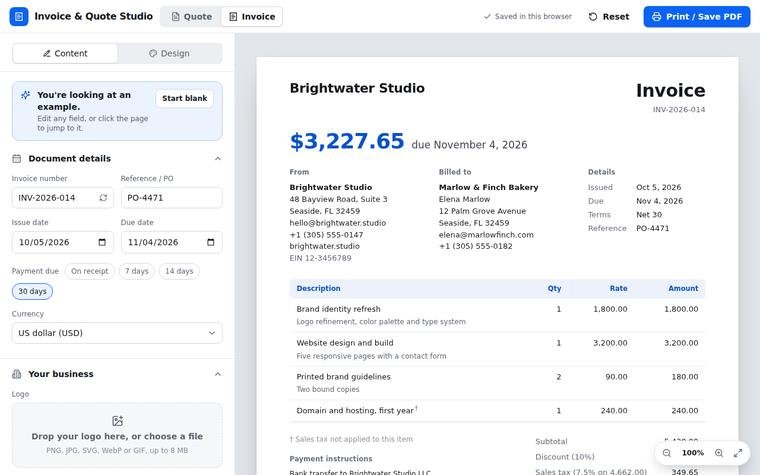The height and width of the screenshot is (475, 760).
Task: Select the 14 days payment term
Action: (179, 271)
